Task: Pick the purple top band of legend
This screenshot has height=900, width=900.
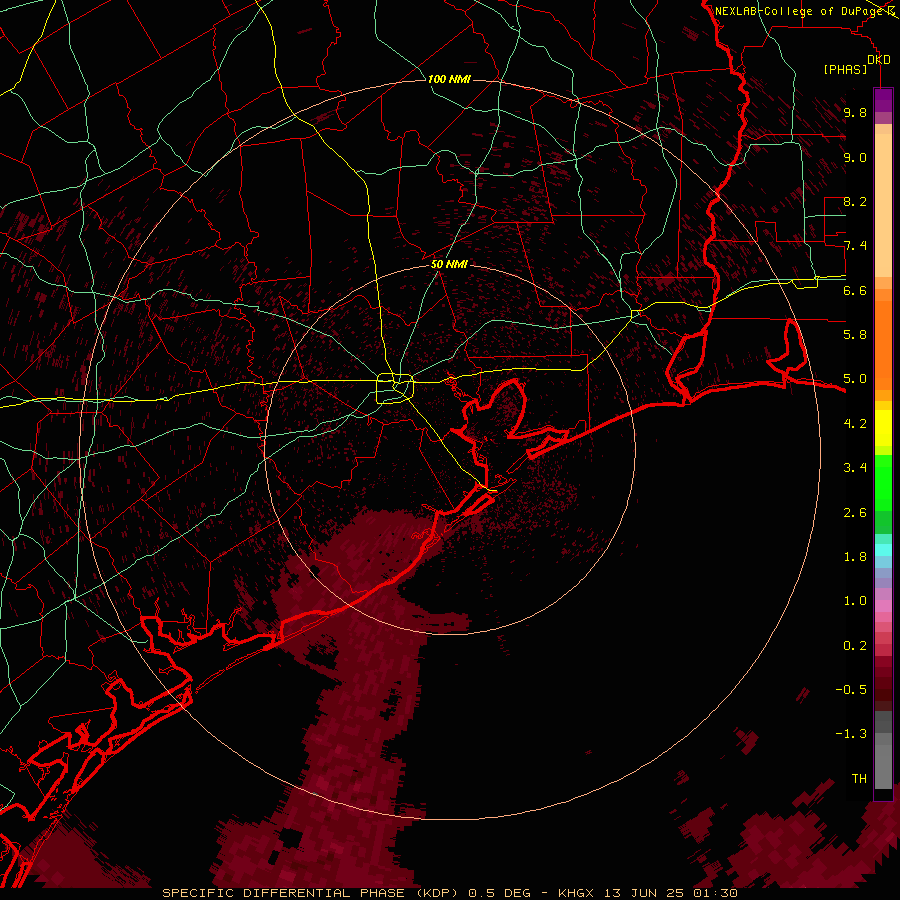Action: point(883,100)
